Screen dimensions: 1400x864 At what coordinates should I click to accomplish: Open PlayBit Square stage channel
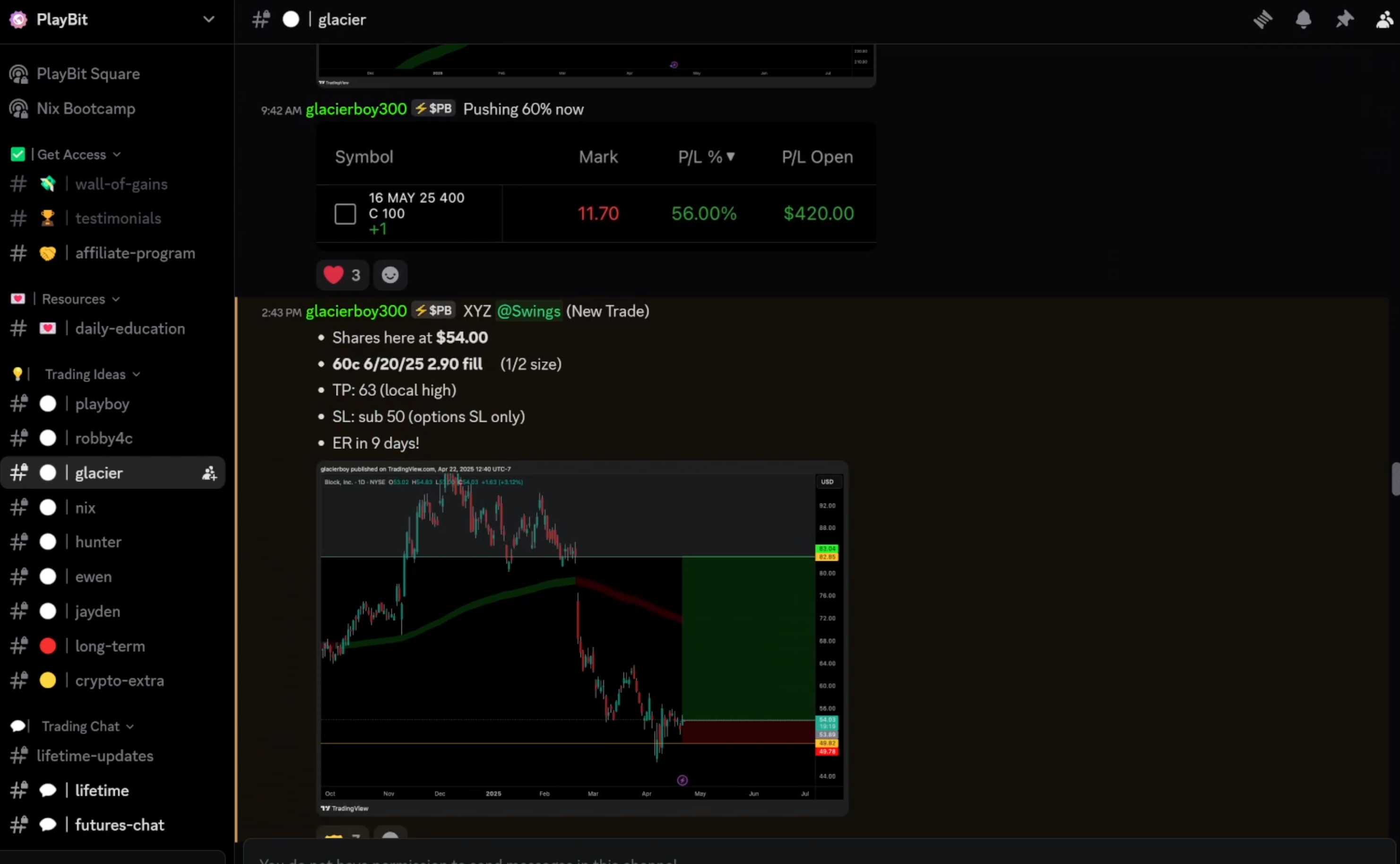pyautogui.click(x=88, y=74)
